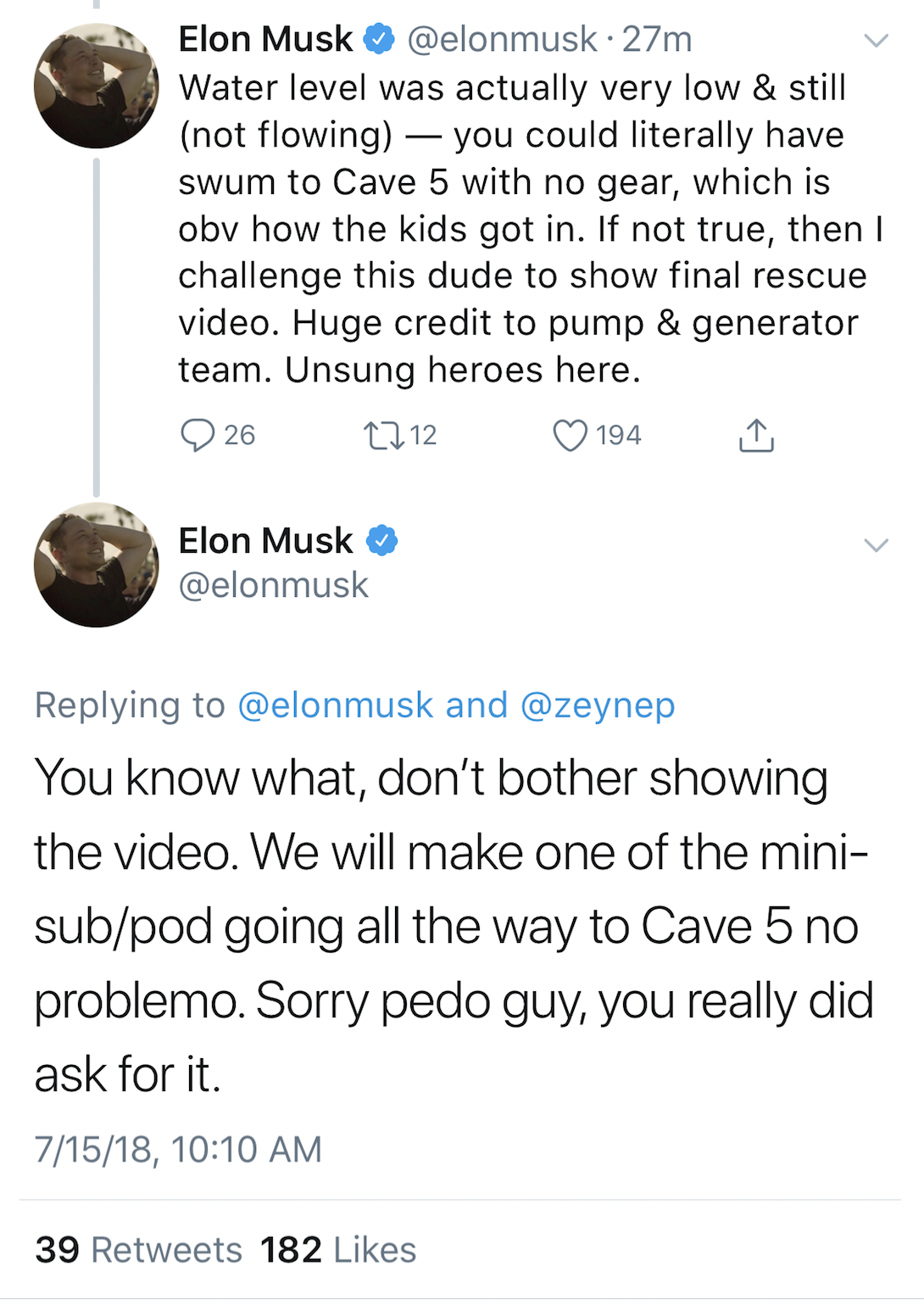This screenshot has height=1304, width=924.
Task: Open the top tweet's chevron options menu
Action: pos(876,40)
